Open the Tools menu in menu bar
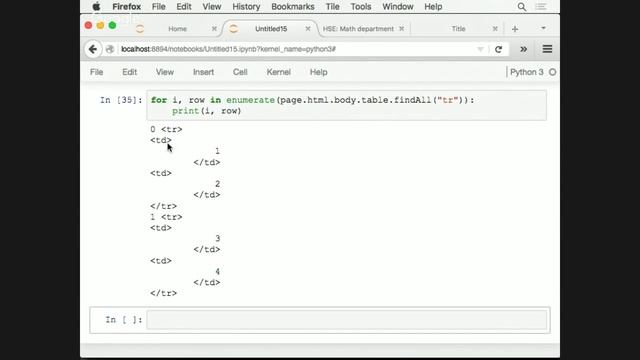Image resolution: width=640 pixels, height=360 pixels. pos(361,7)
